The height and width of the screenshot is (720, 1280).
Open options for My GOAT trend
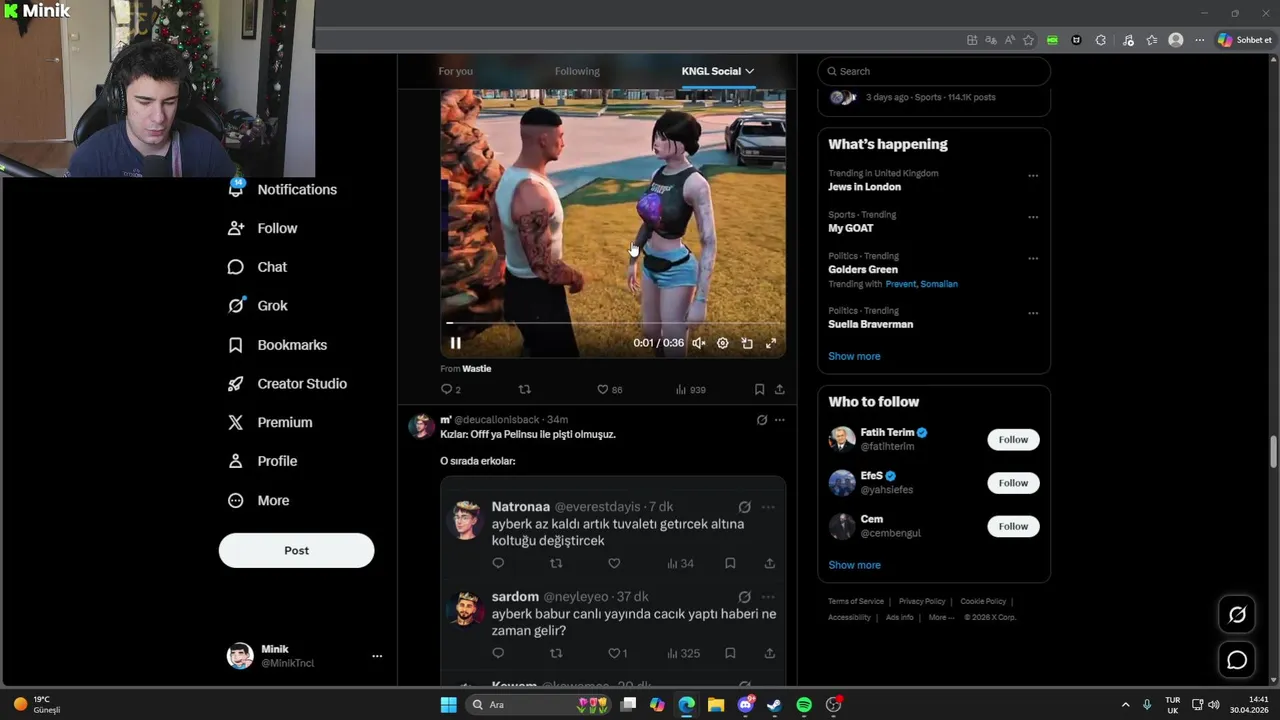pyautogui.click(x=1033, y=217)
